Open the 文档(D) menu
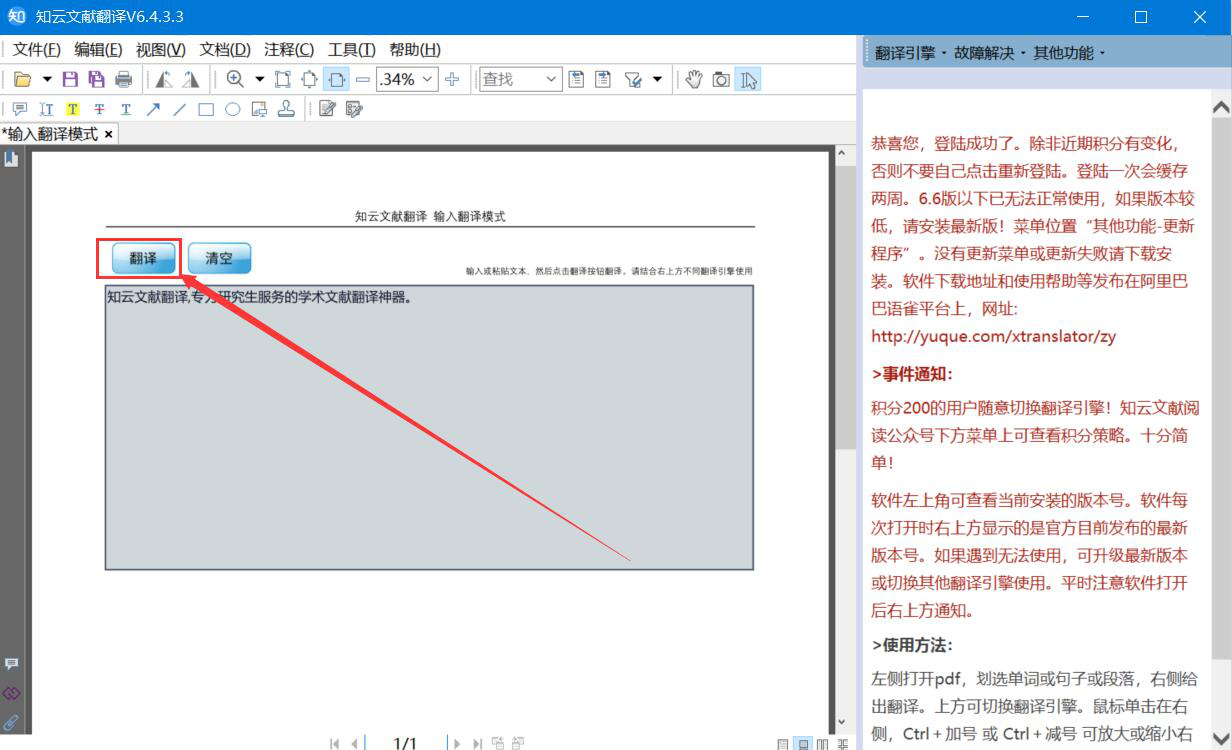Viewport: 1232px width, 750px height. click(x=225, y=50)
